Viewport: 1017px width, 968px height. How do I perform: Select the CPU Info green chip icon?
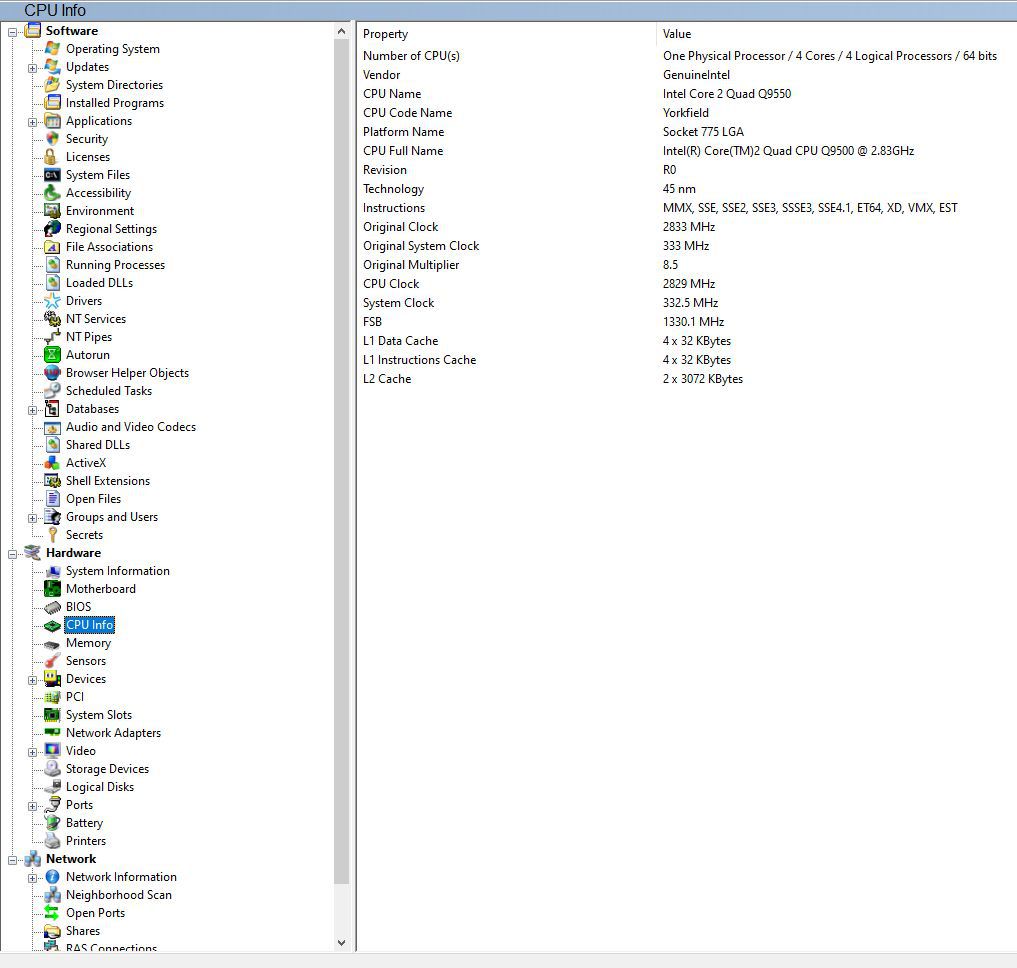coord(53,625)
